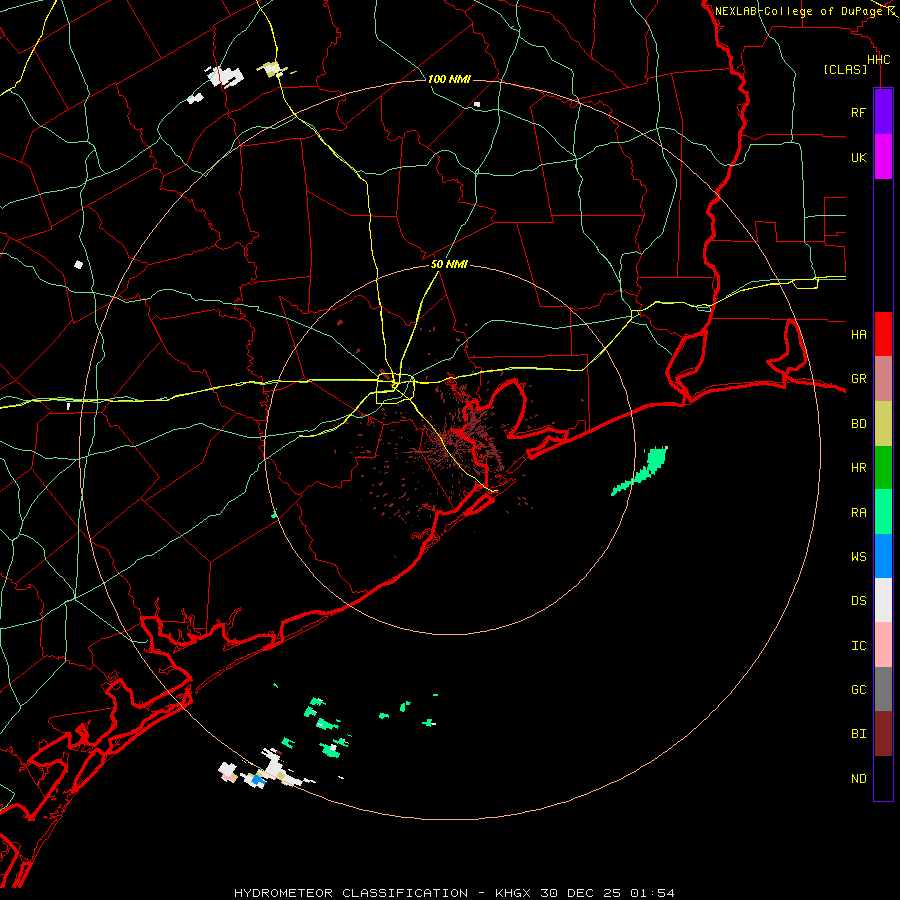Select the dusty pink GR legend swatch

[883, 379]
